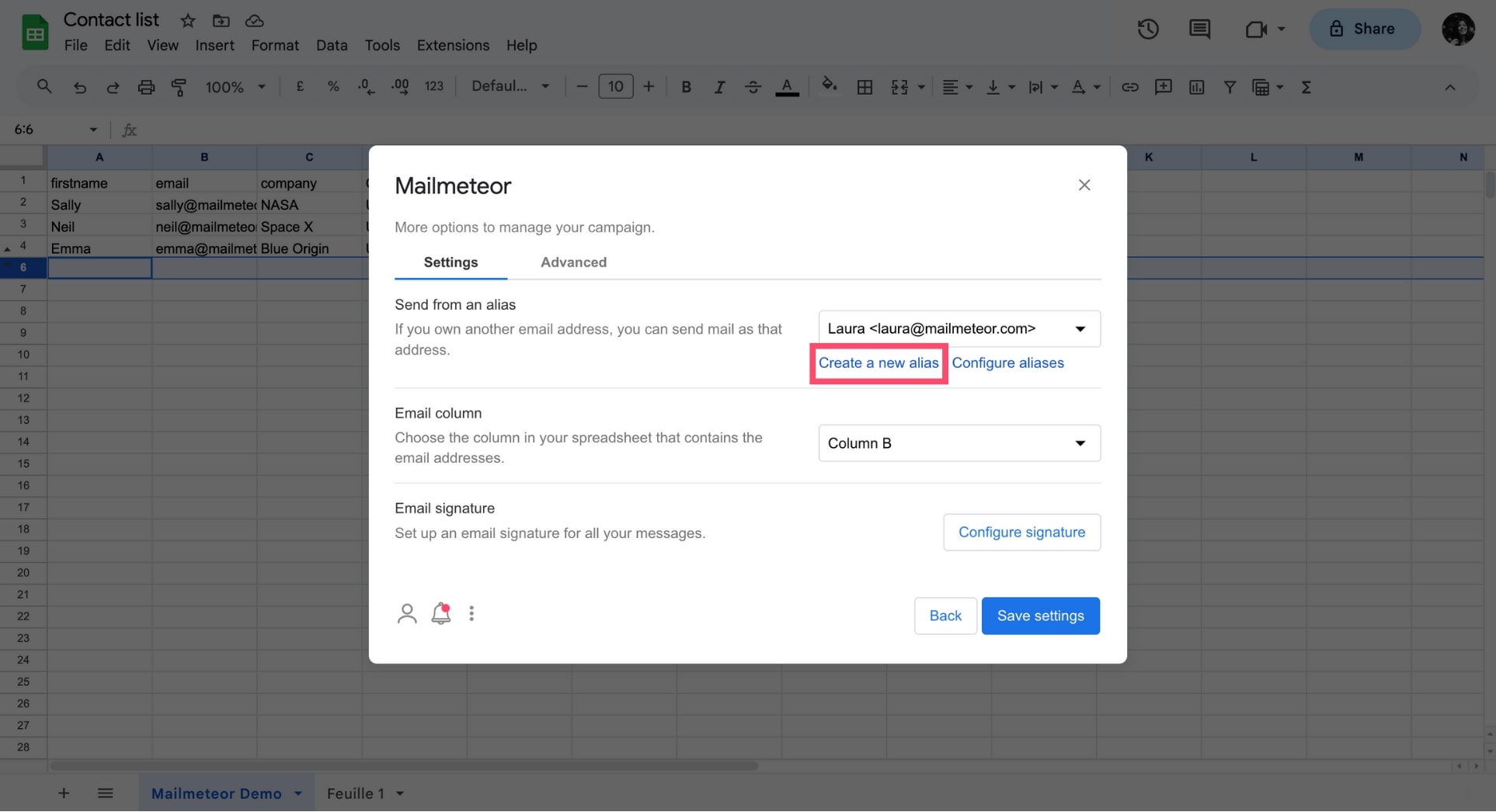Switch to the Feuille 1 sheet
This screenshot has height=812, width=1496.
click(356, 793)
